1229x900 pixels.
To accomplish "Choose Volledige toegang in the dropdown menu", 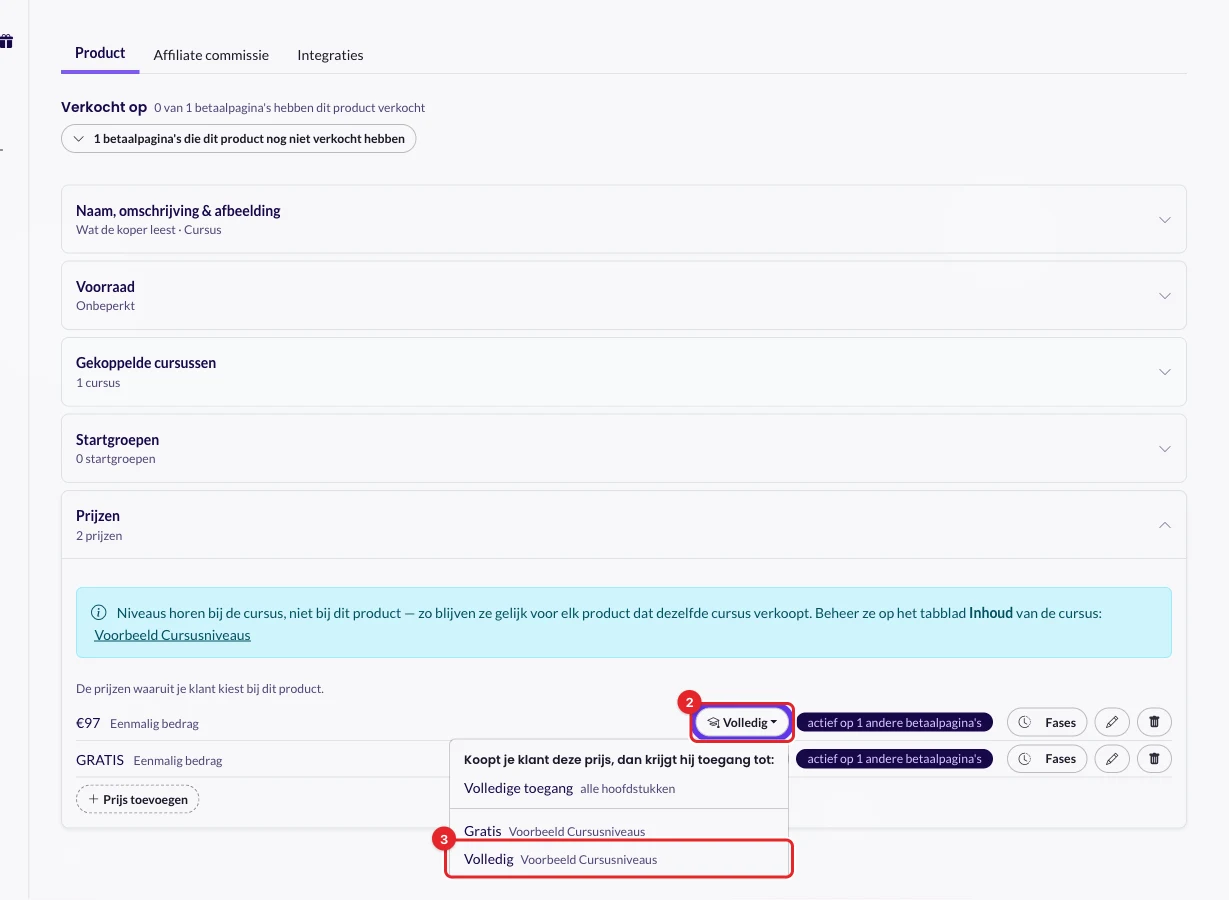I will pos(619,788).
